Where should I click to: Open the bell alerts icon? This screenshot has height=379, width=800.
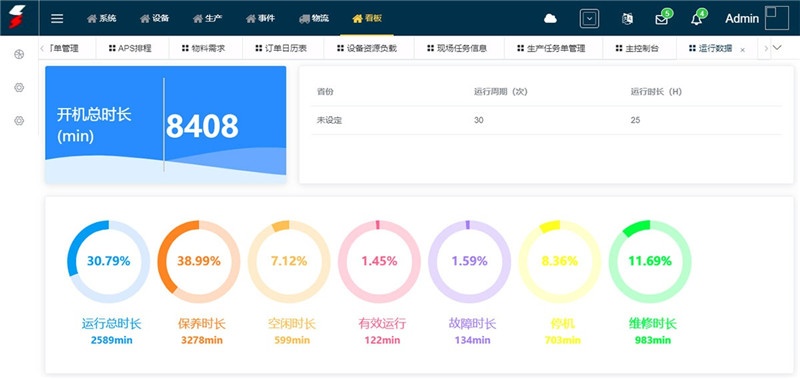click(x=696, y=19)
